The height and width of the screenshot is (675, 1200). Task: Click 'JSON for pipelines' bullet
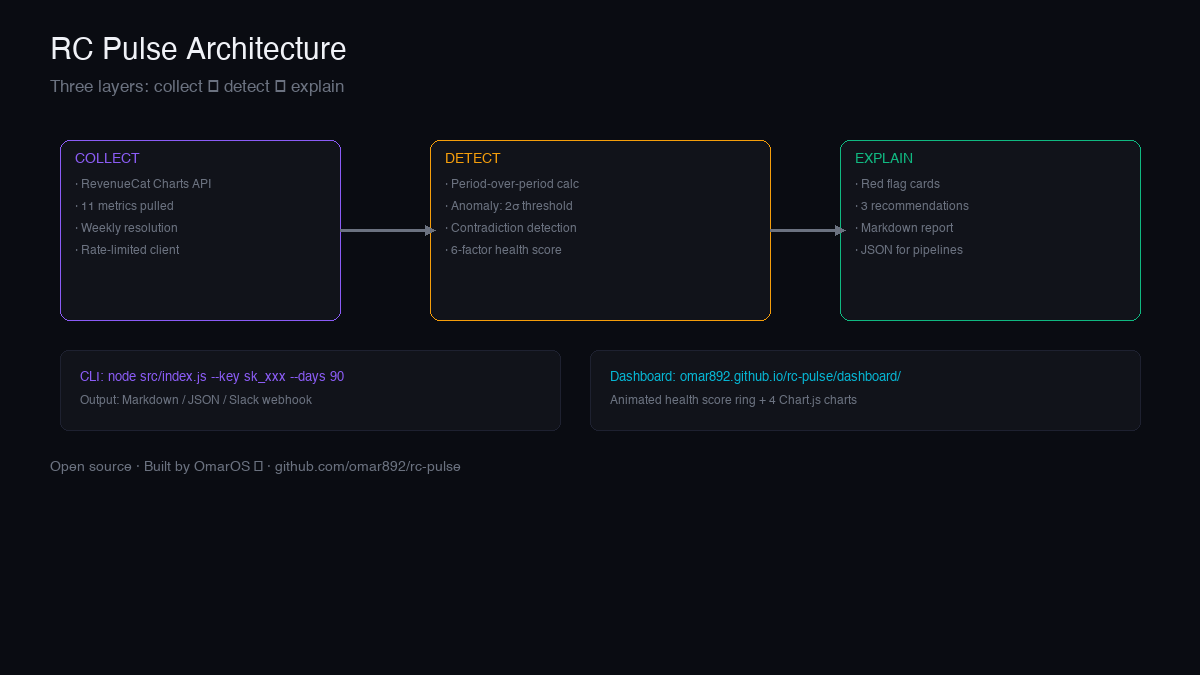[909, 250]
